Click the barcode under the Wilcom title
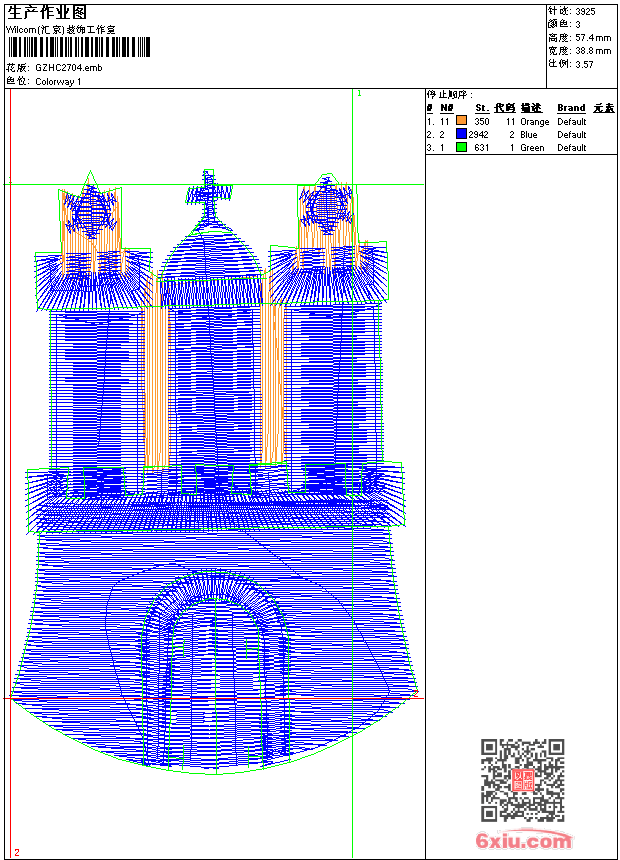Viewport: 620px width, 860px height. 78,47
